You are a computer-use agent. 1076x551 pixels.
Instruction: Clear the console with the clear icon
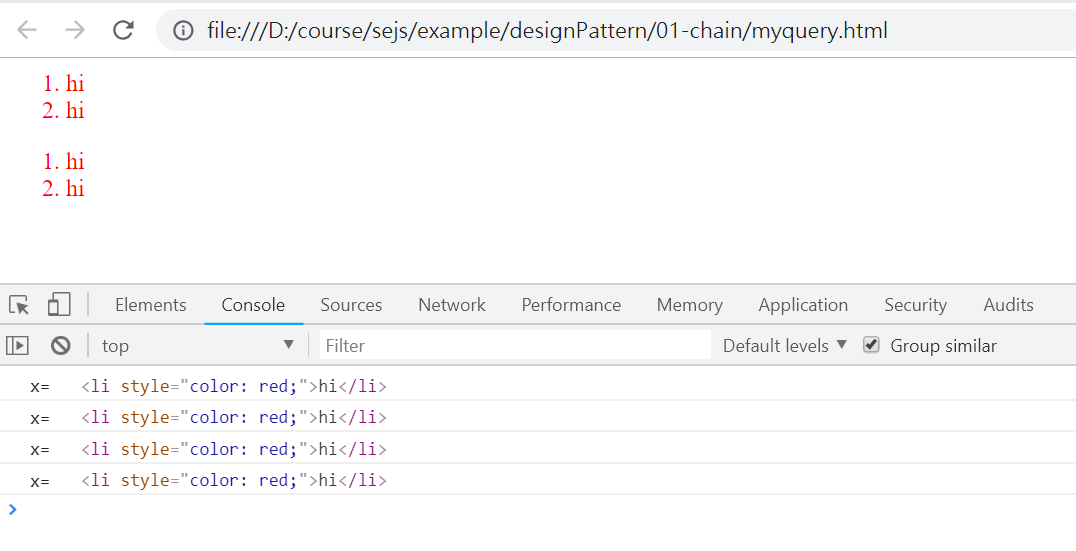point(61,346)
